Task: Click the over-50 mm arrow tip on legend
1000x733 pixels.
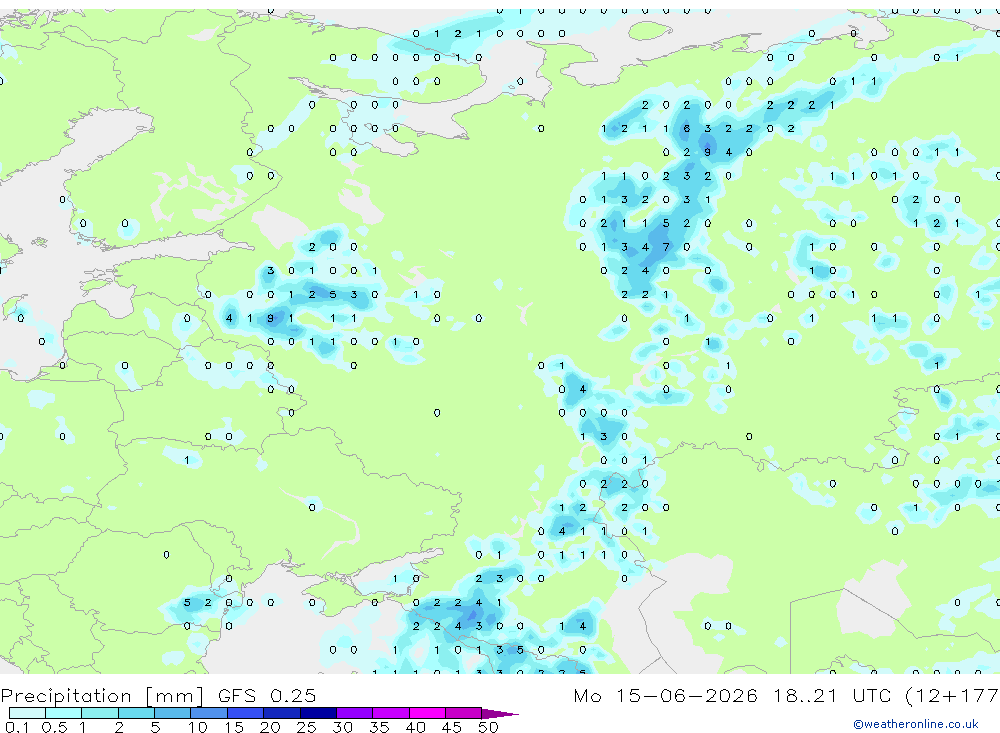Action: 500,714
